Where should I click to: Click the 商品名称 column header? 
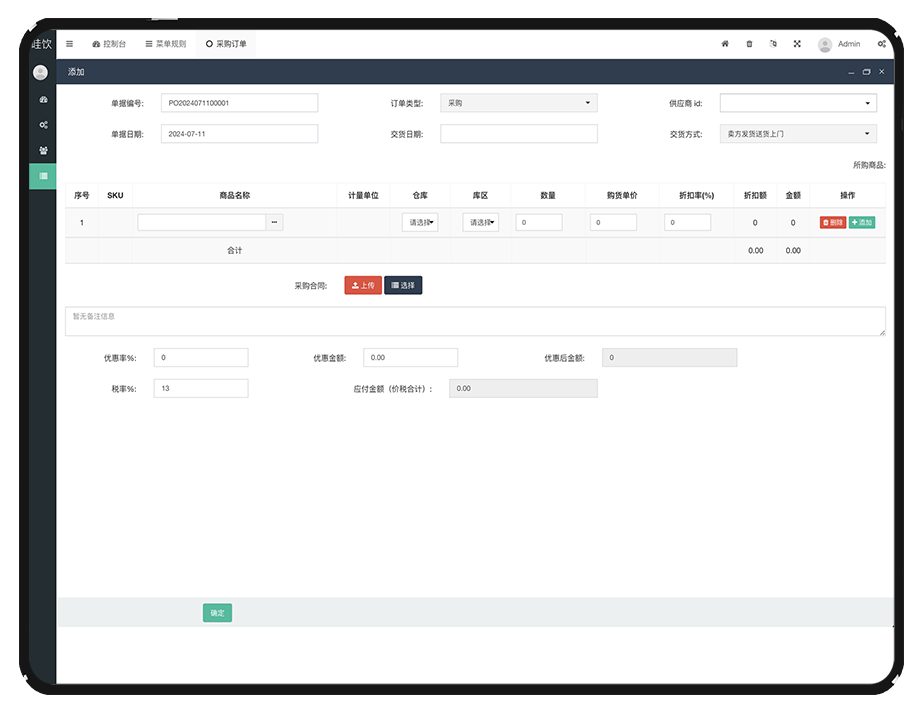click(235, 195)
